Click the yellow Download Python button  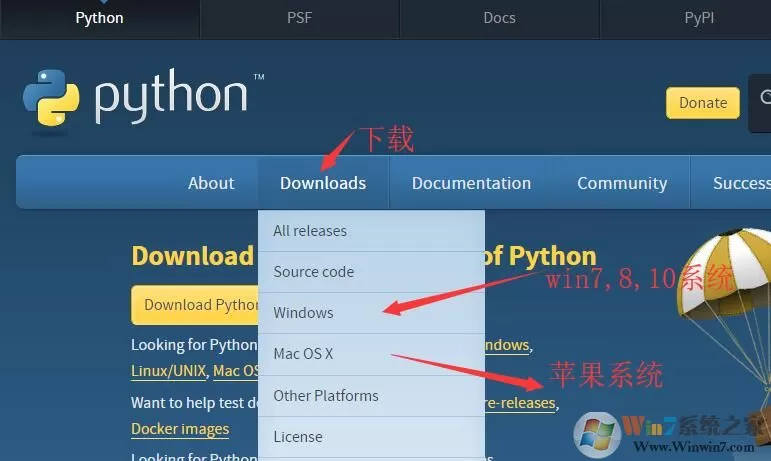195,305
